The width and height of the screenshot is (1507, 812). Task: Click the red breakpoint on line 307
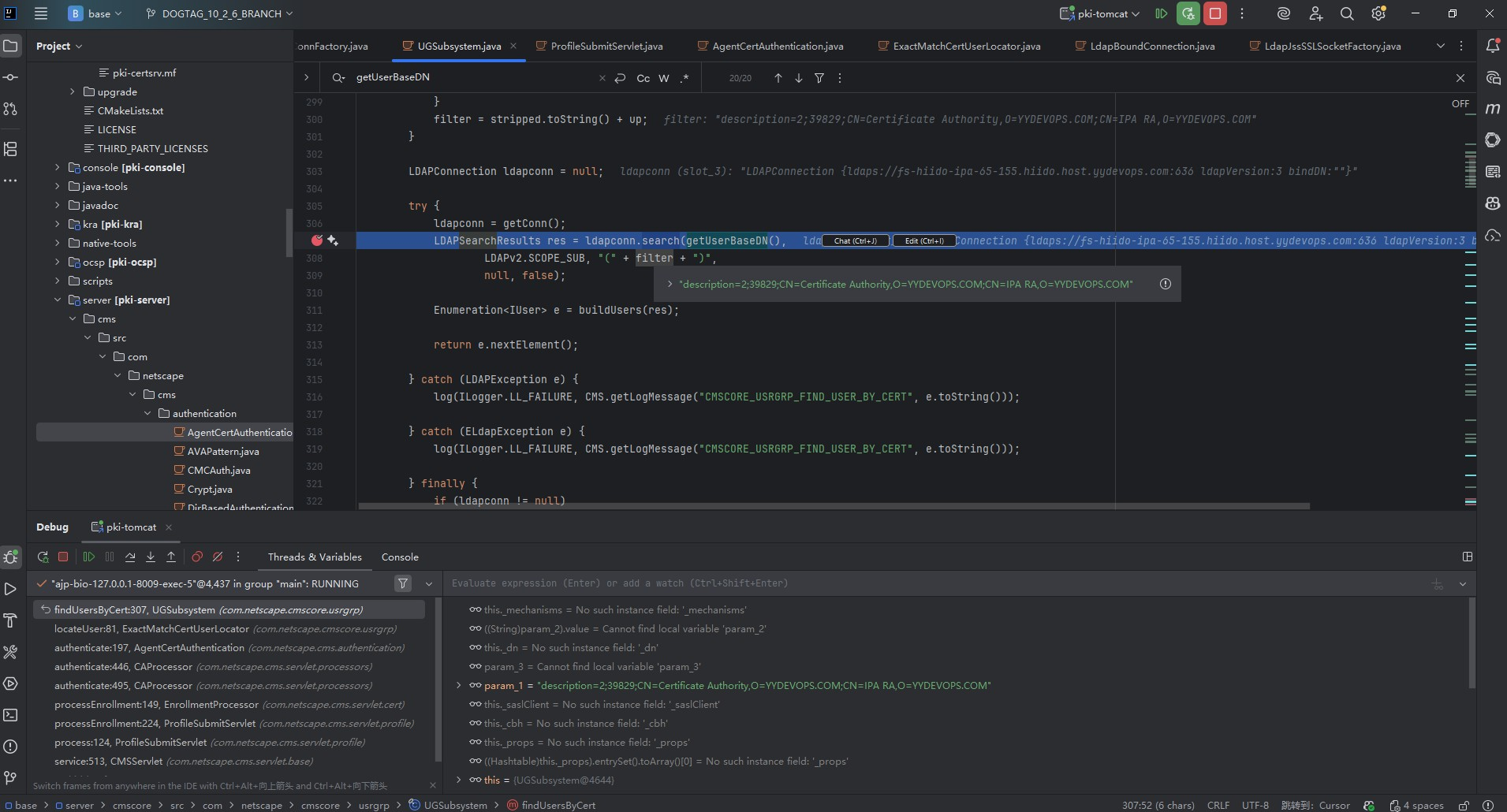pos(317,240)
